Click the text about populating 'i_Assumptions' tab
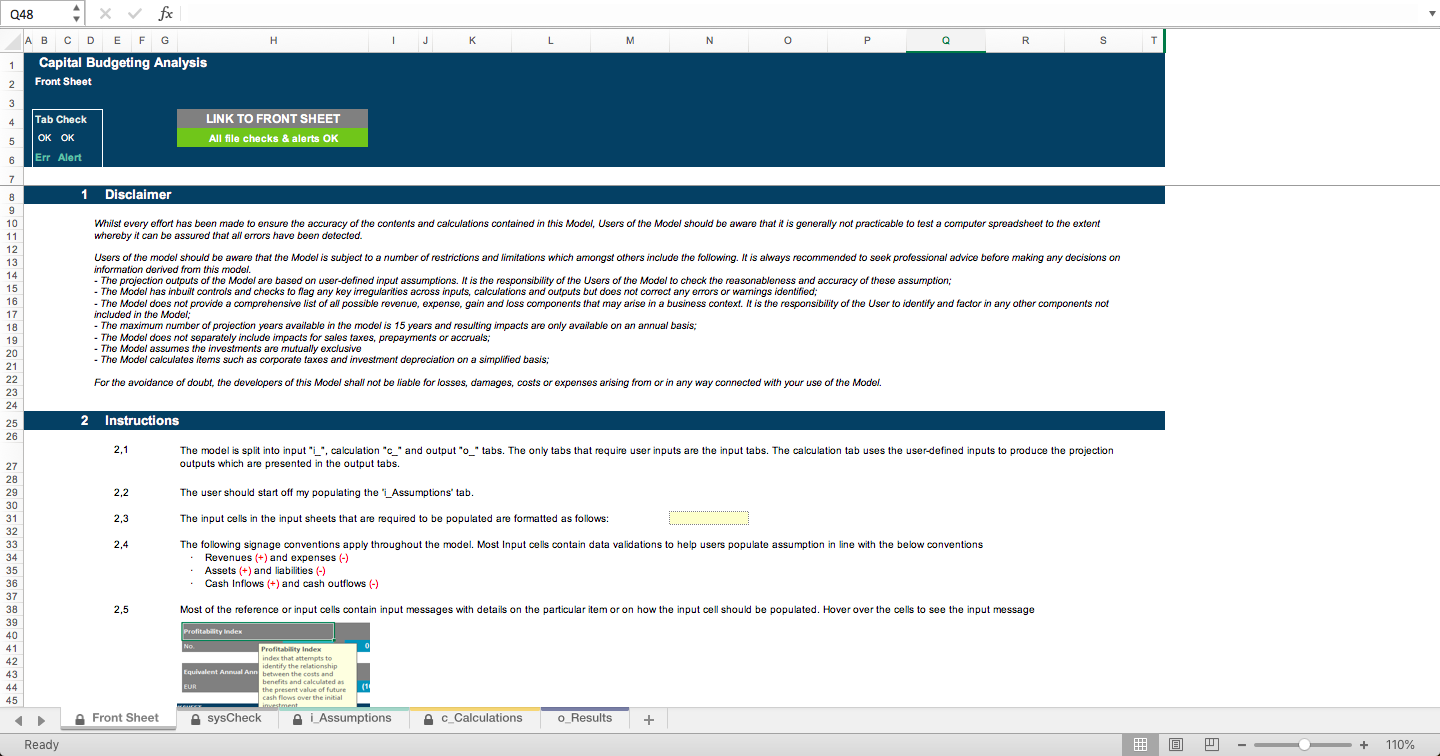Viewport: 1440px width, 756px height. click(327, 492)
